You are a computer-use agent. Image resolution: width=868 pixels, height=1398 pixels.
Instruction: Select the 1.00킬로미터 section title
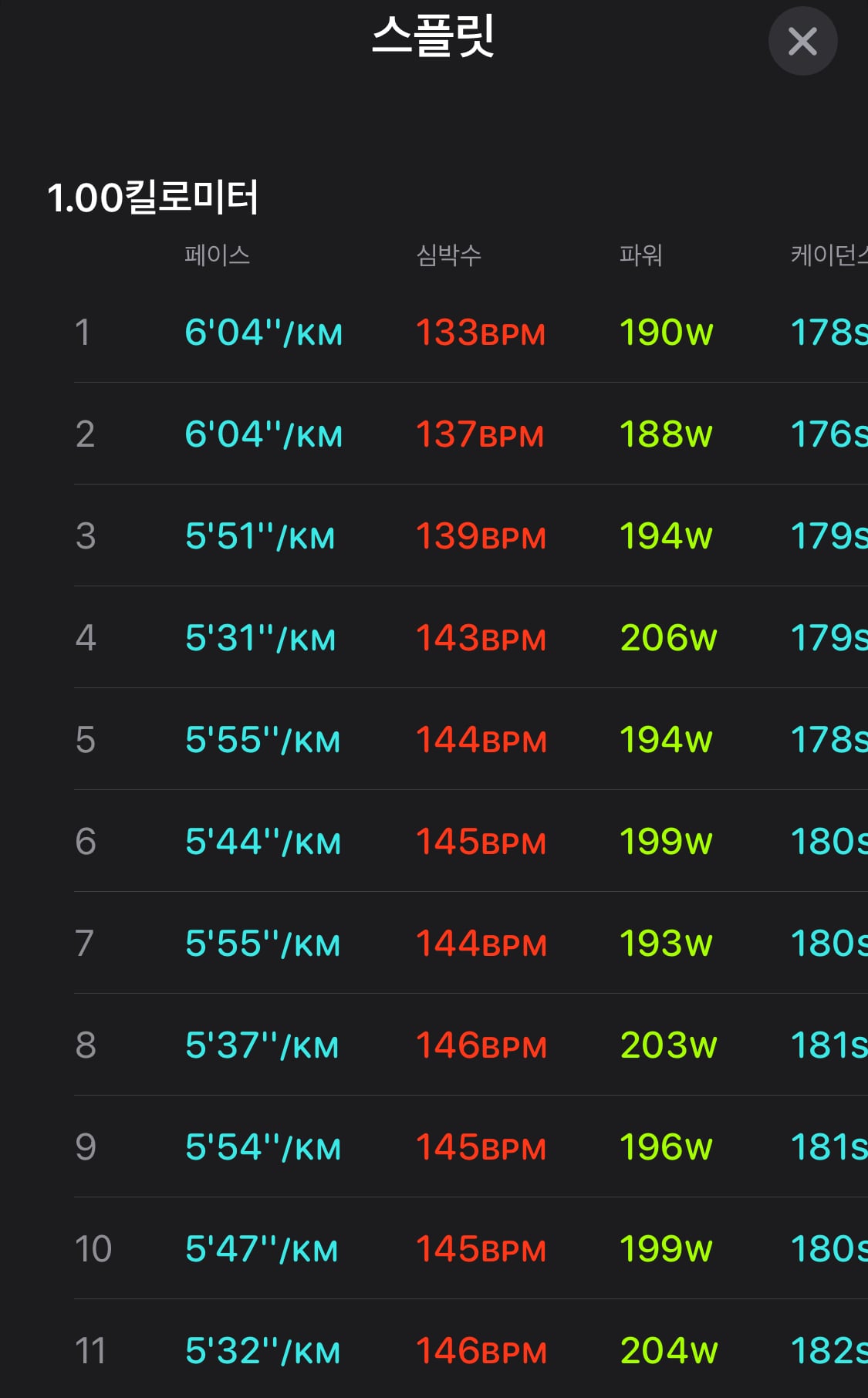click(153, 197)
